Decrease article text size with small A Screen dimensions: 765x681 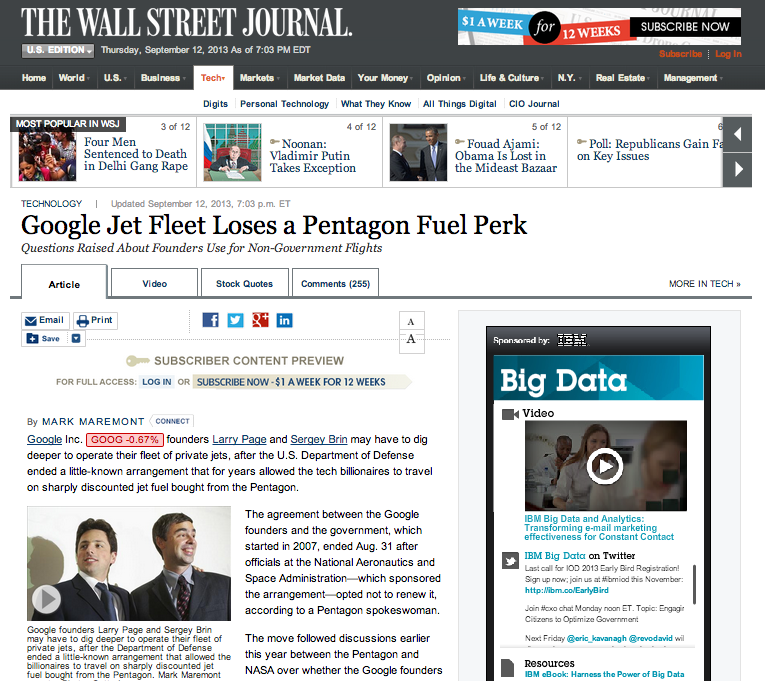tap(410, 321)
